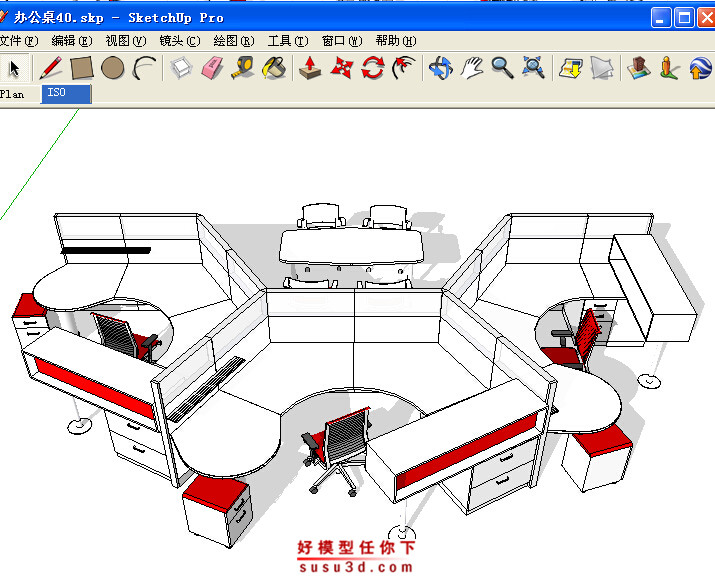Open the 视图(V) menu
The width and height of the screenshot is (715, 577).
tap(126, 41)
